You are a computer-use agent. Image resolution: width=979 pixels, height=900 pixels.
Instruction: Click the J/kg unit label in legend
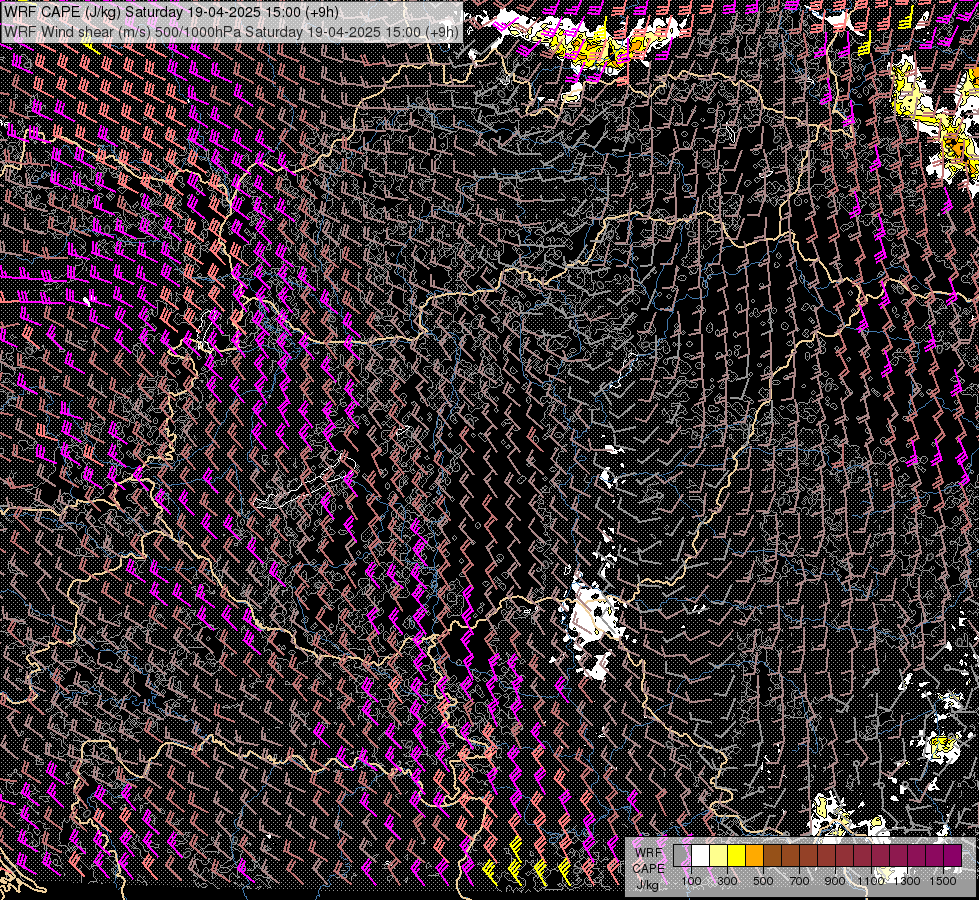(648, 885)
